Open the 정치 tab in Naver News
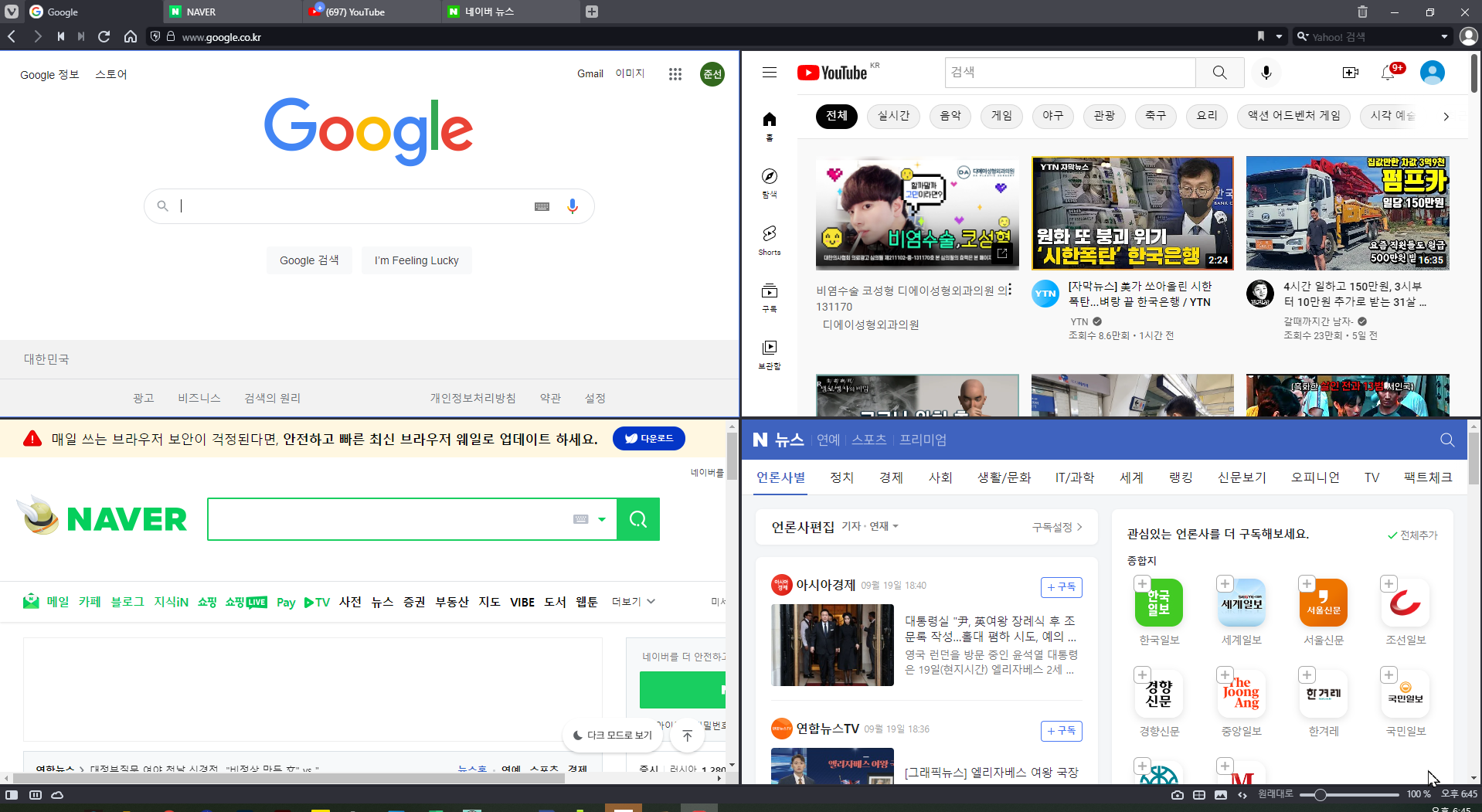Viewport: 1482px width, 812px height. point(841,477)
